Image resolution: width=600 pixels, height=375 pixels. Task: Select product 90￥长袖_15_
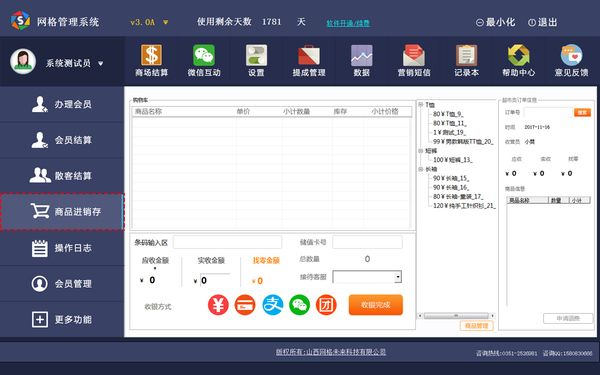pos(451,178)
